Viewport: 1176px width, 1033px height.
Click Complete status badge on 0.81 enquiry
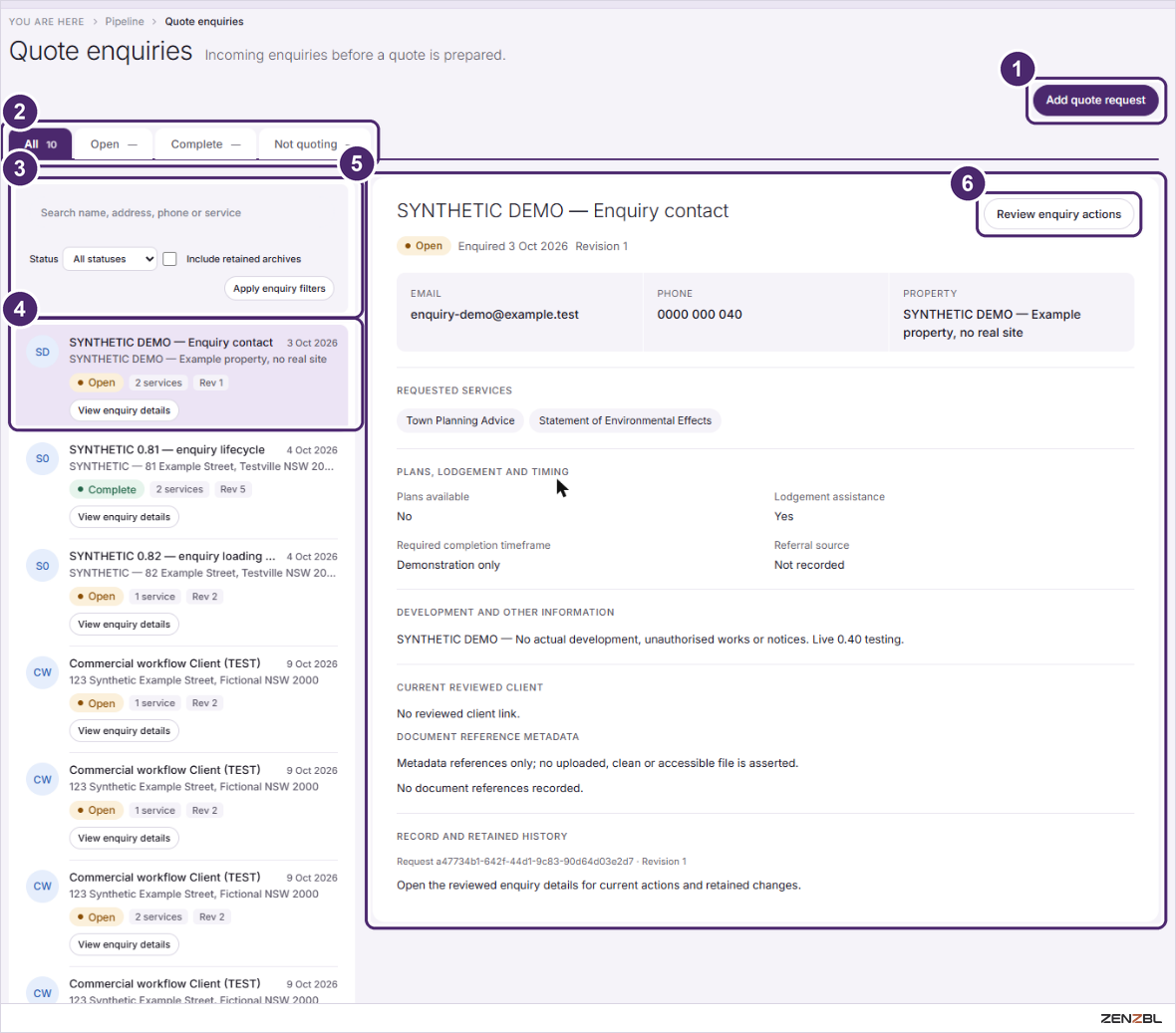click(107, 489)
